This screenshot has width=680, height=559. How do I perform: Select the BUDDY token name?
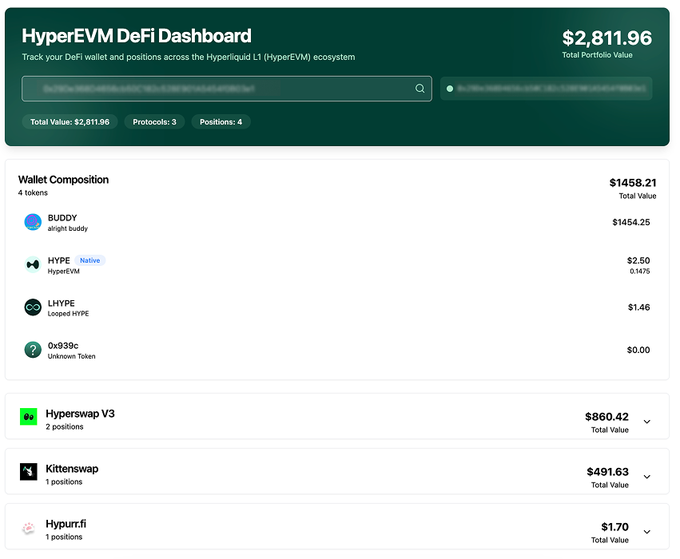[62, 218]
